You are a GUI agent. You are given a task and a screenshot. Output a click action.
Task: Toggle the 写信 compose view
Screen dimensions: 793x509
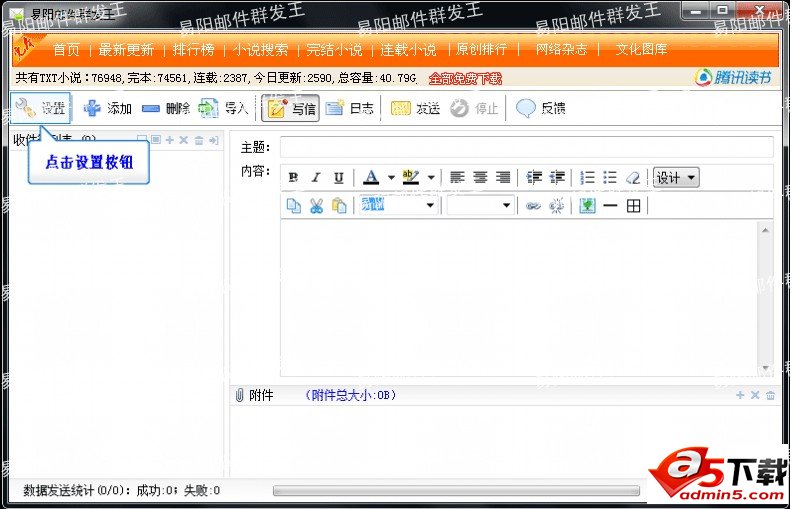coord(290,108)
